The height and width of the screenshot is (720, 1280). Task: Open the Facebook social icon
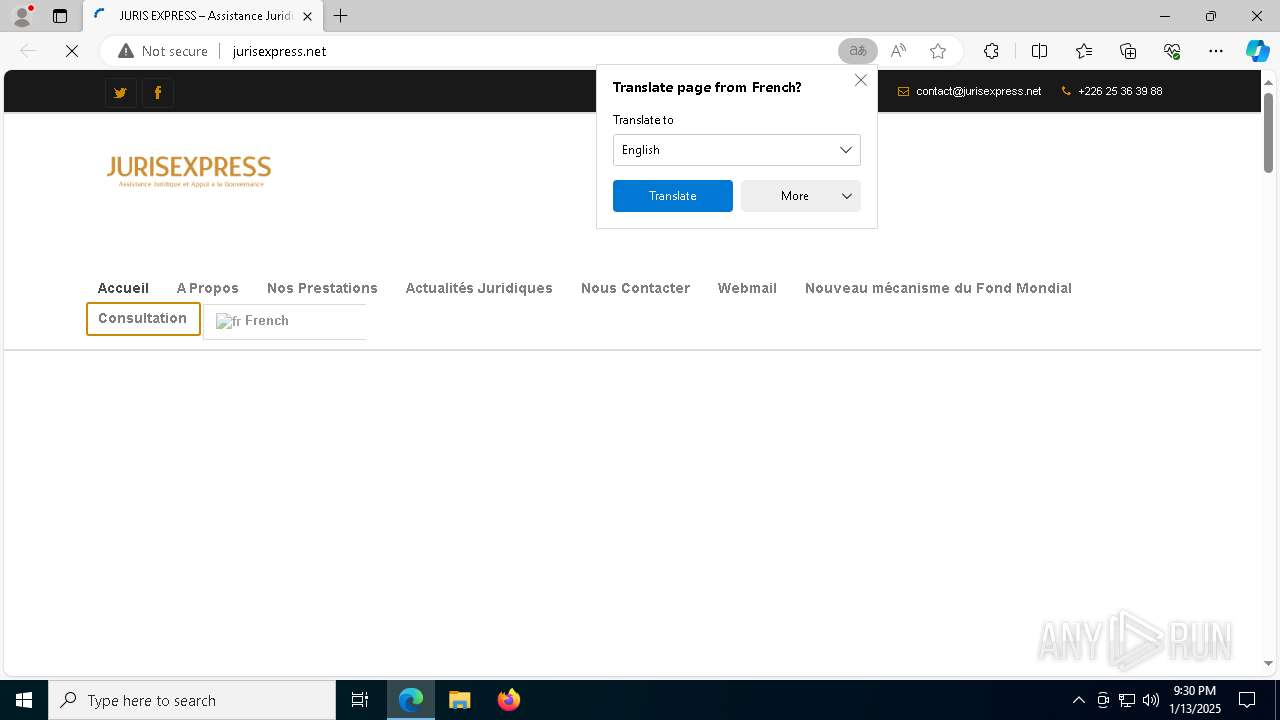point(158,93)
